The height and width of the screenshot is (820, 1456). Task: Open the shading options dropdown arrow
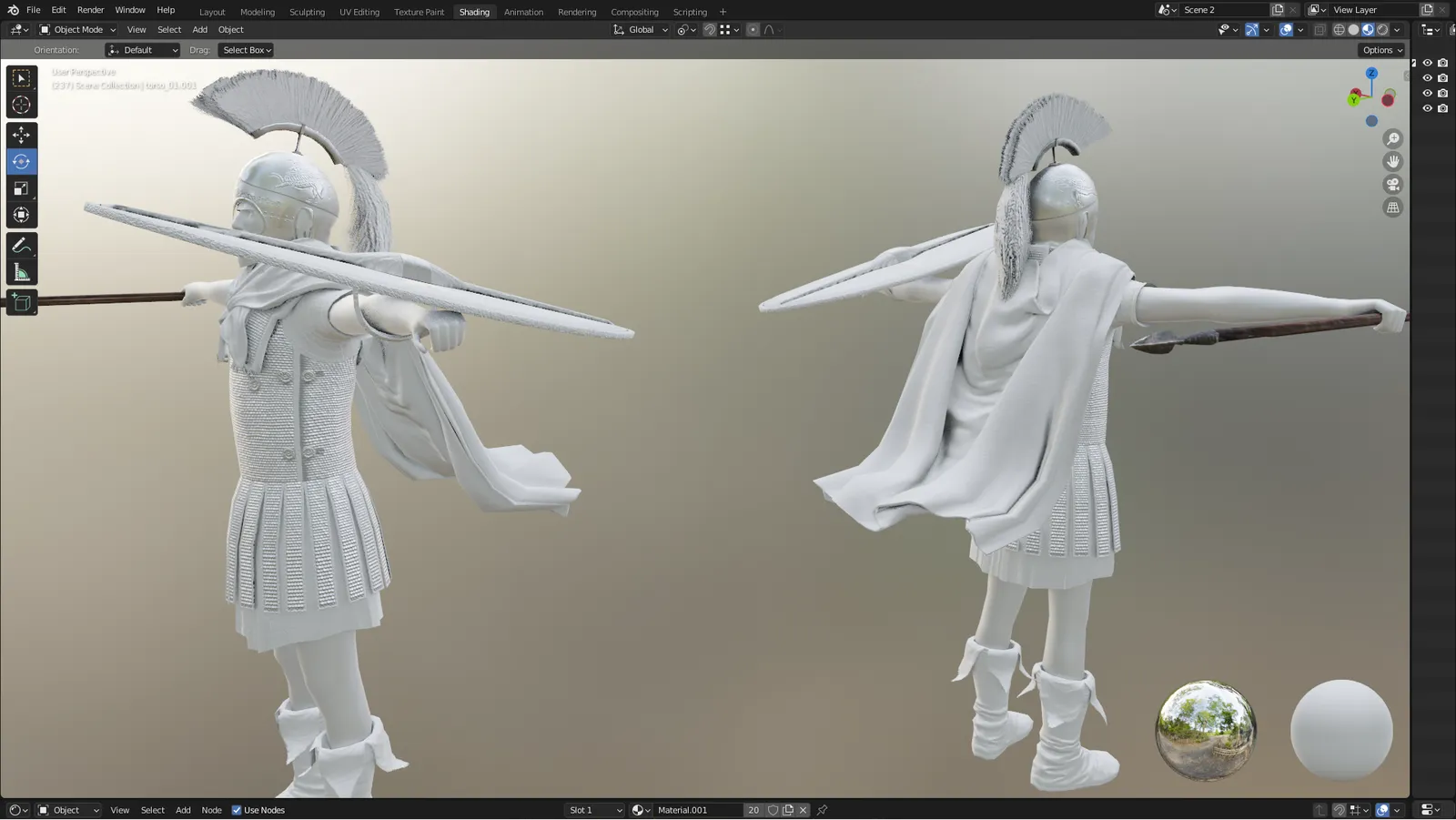pos(1397,30)
